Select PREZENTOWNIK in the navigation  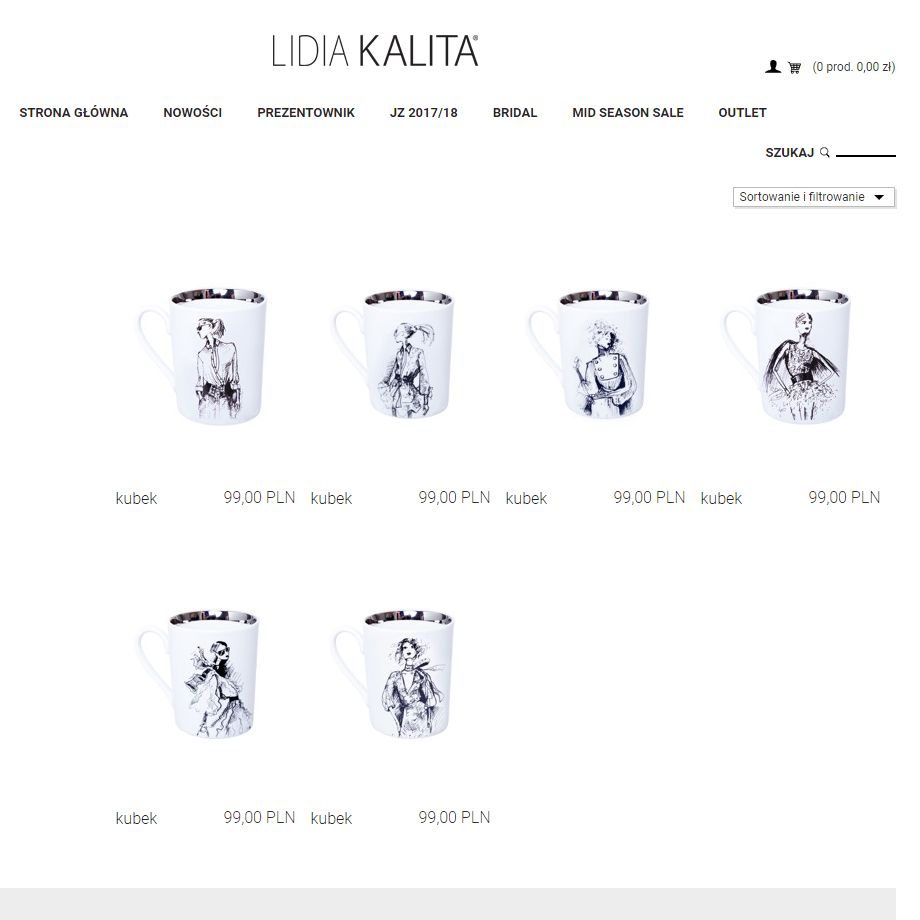306,113
